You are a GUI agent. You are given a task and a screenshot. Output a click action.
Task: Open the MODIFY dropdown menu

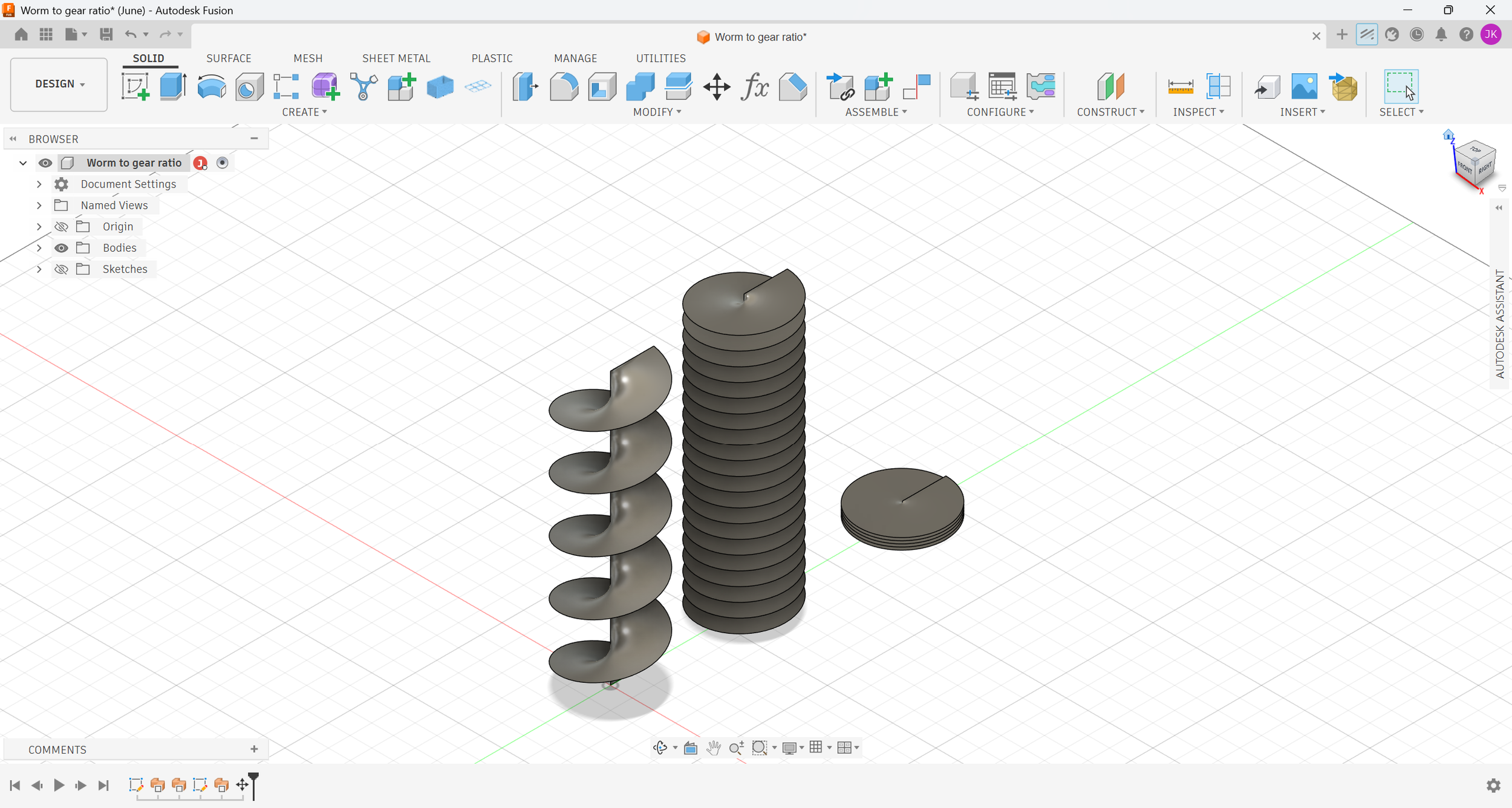click(657, 112)
